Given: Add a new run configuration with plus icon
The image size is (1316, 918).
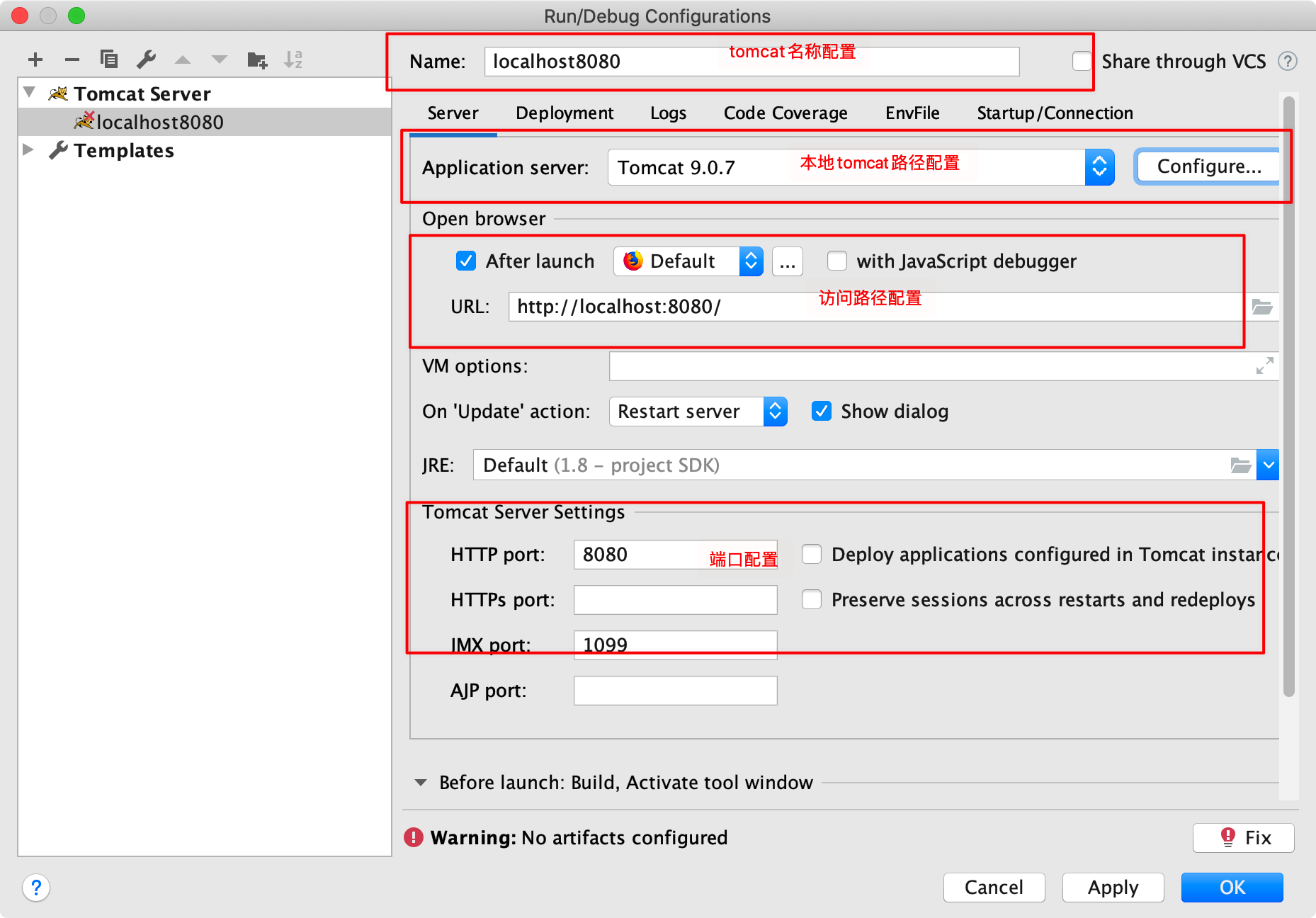Looking at the screenshot, I should (x=35, y=59).
